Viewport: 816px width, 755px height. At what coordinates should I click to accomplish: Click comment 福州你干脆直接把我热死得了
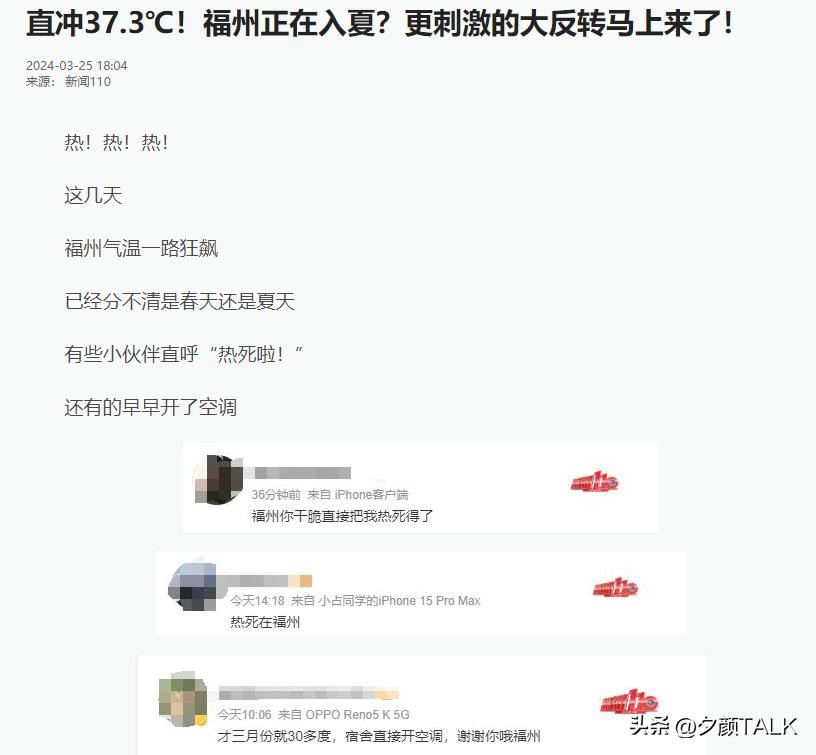tap(342, 516)
